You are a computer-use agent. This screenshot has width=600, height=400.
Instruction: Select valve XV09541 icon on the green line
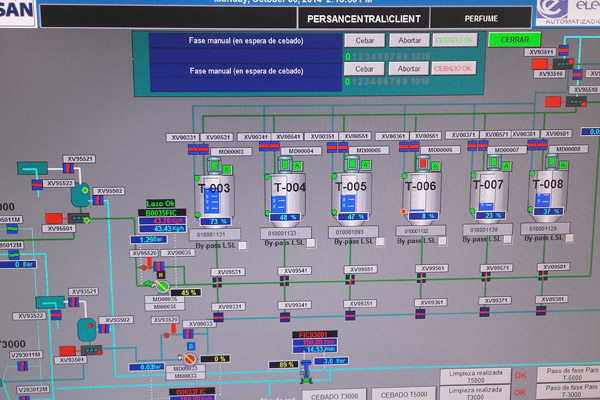[x=284, y=281]
